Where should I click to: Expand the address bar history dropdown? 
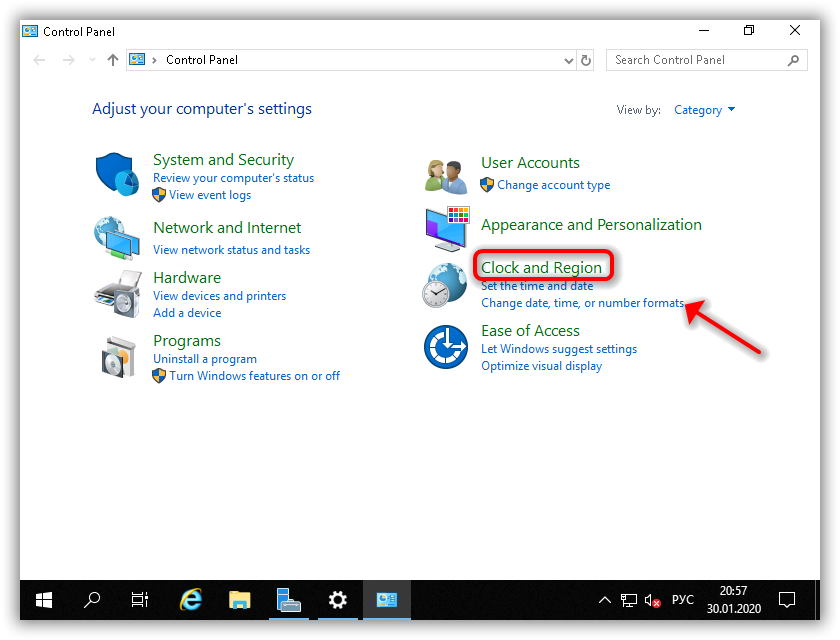pos(569,60)
